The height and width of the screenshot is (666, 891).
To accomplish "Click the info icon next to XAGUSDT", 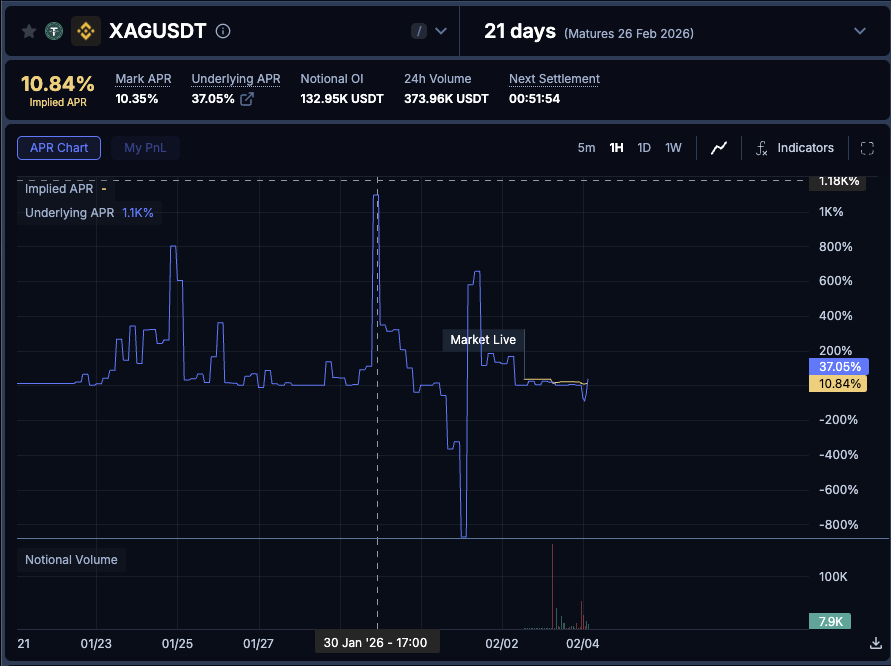I will pos(223,31).
